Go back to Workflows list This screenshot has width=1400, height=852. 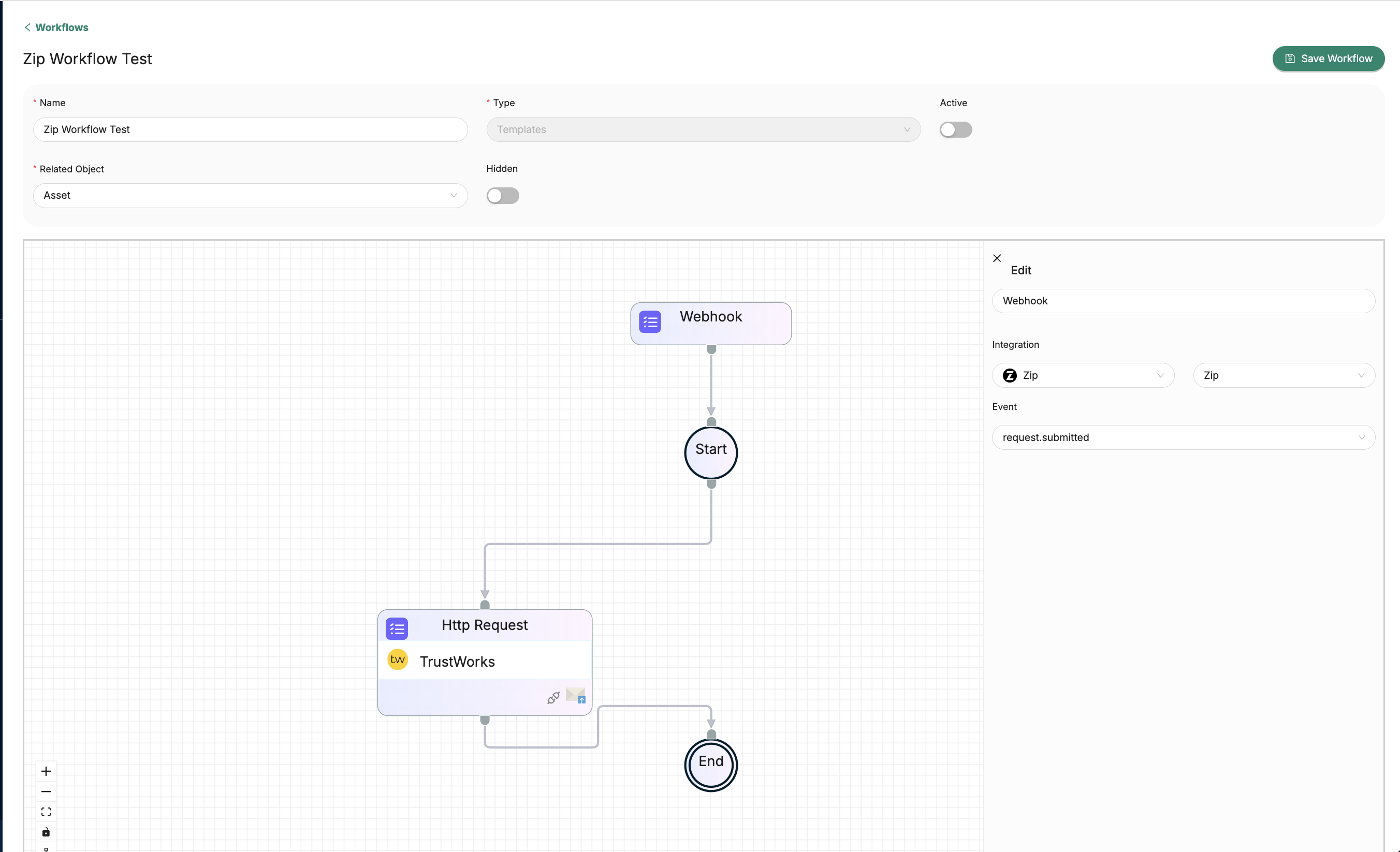coord(56,27)
